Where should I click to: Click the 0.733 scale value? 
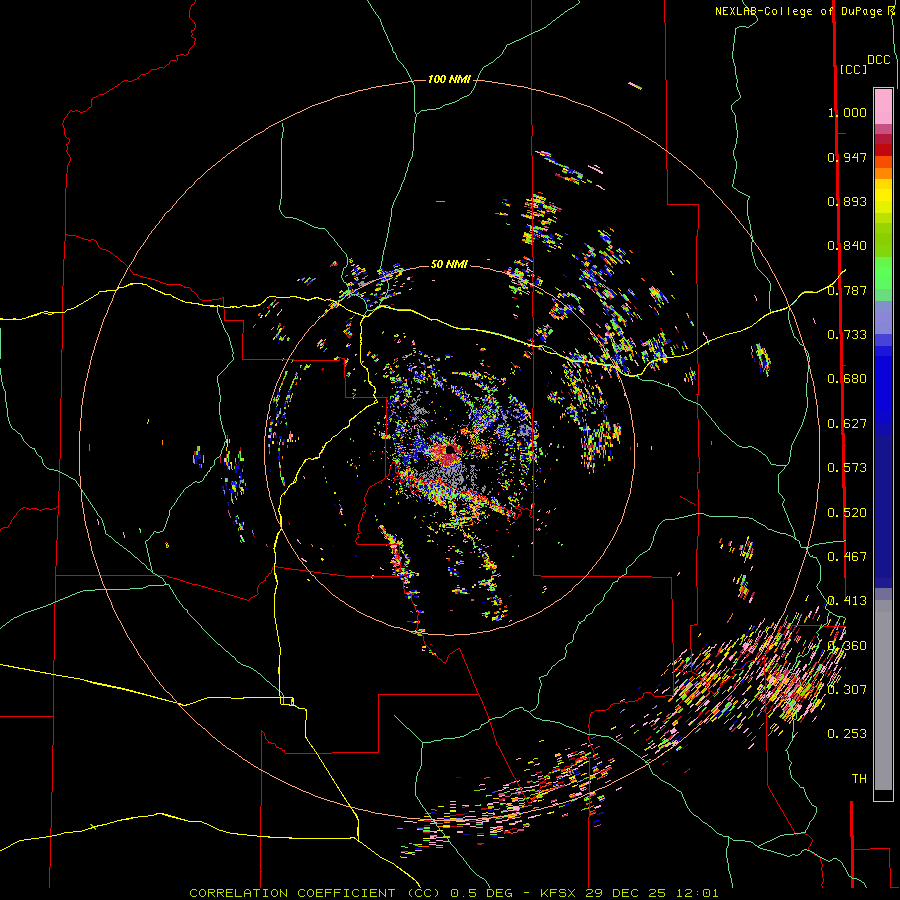(847, 335)
